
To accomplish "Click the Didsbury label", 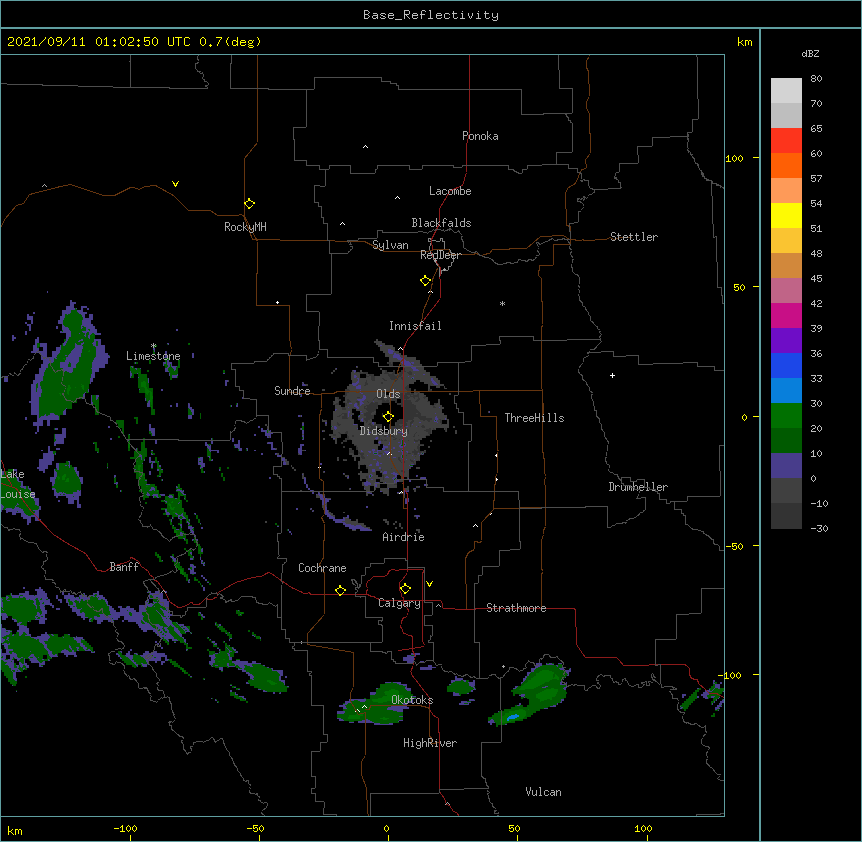I will click(x=384, y=431).
